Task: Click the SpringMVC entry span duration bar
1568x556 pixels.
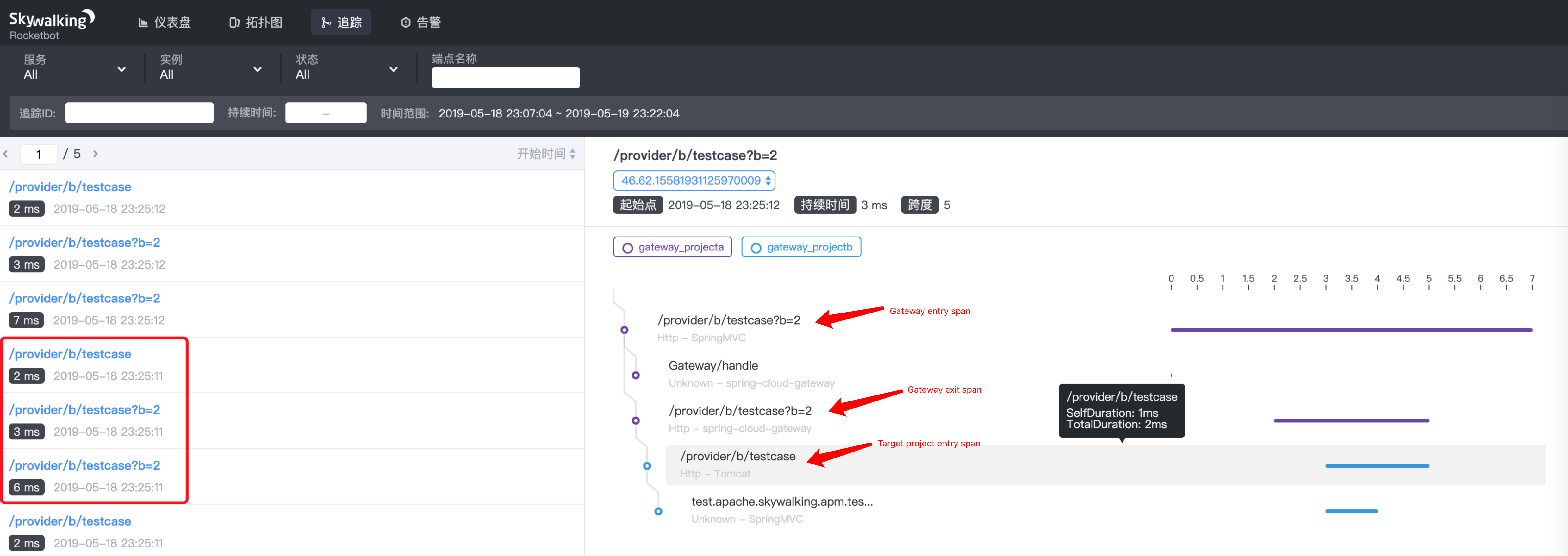Action: (x=1351, y=330)
